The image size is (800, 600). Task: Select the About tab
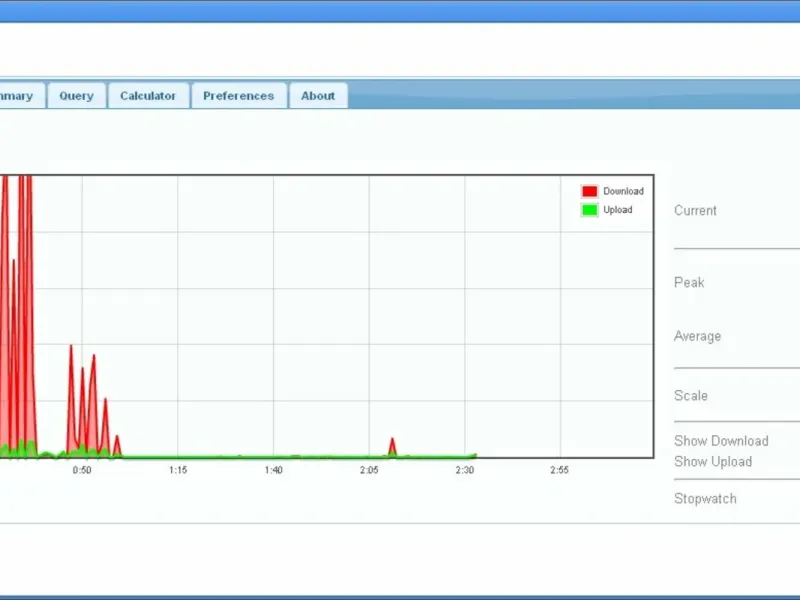click(318, 96)
